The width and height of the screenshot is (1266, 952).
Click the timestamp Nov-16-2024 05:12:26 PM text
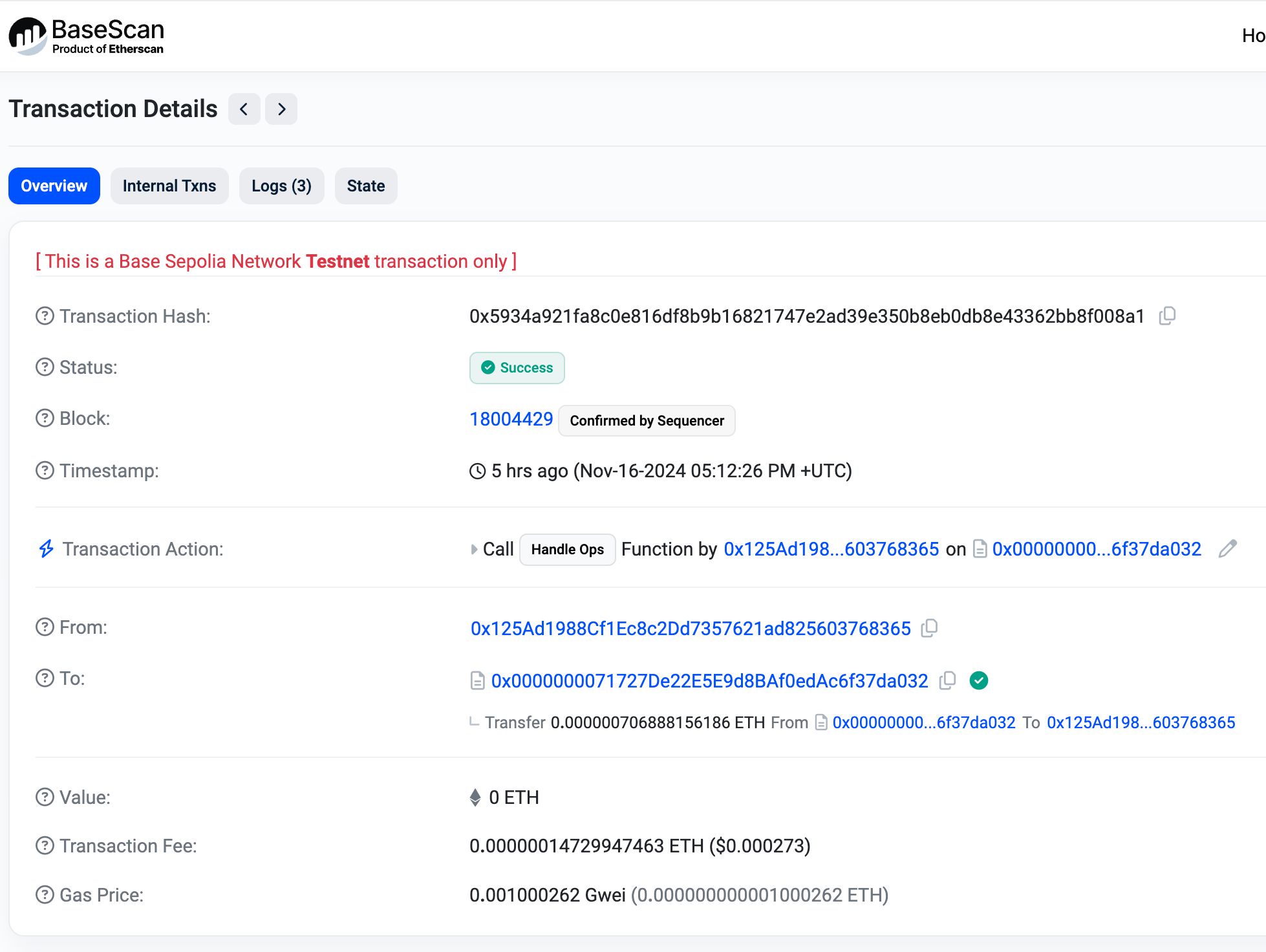coord(713,471)
